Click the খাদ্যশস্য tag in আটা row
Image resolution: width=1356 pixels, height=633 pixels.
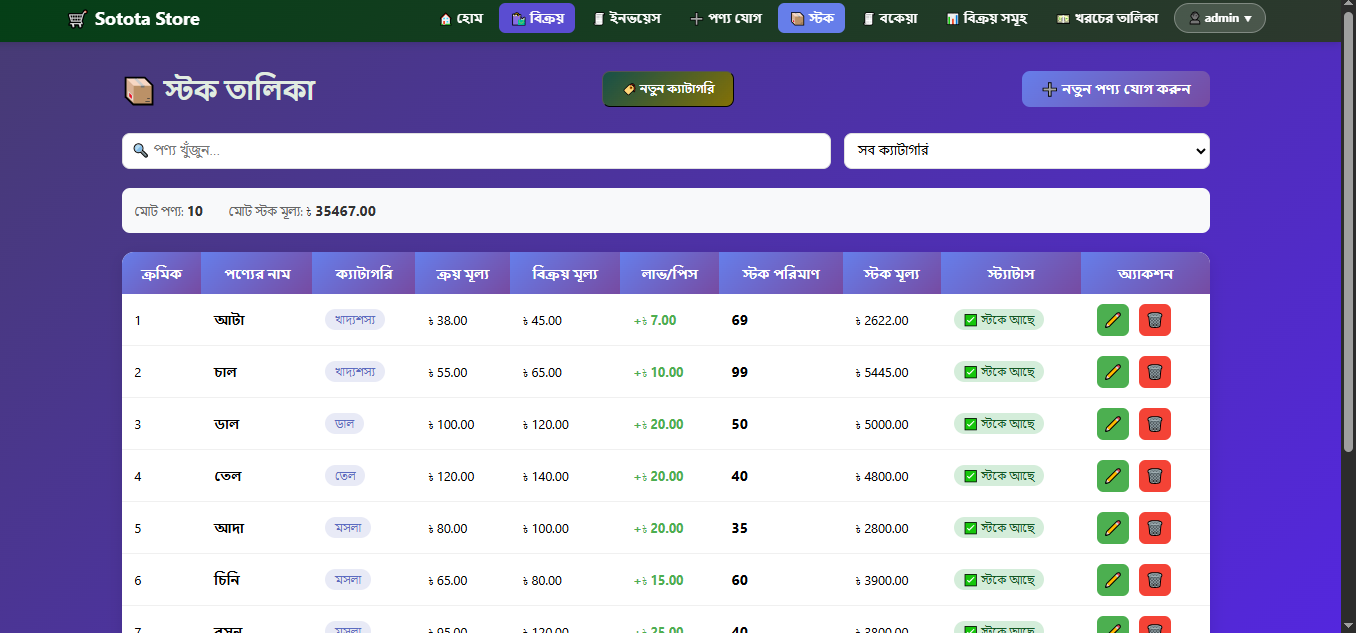click(x=355, y=320)
